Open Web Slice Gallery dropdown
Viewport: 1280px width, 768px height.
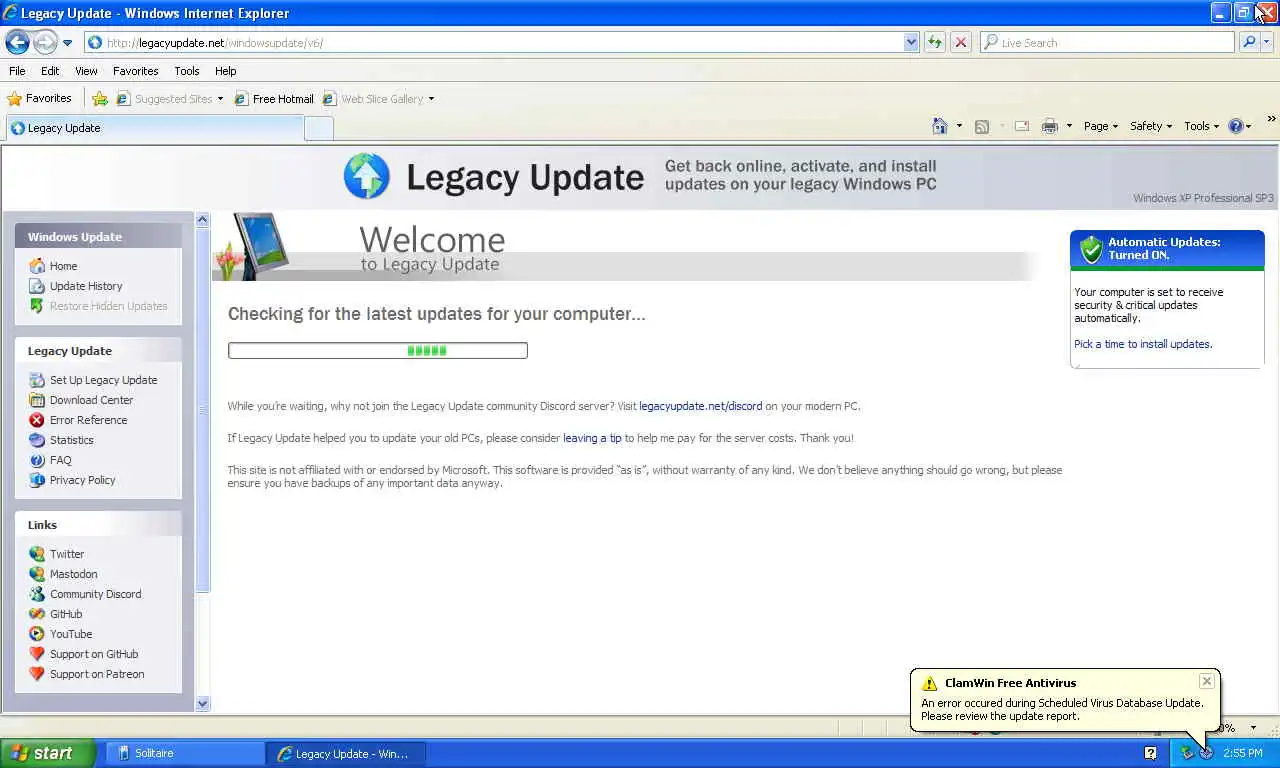378,99
